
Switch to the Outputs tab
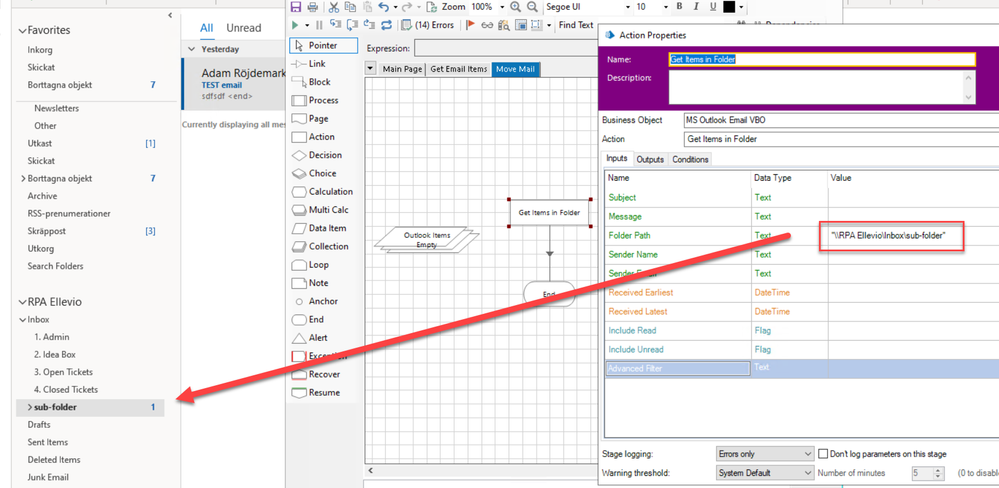click(x=650, y=160)
